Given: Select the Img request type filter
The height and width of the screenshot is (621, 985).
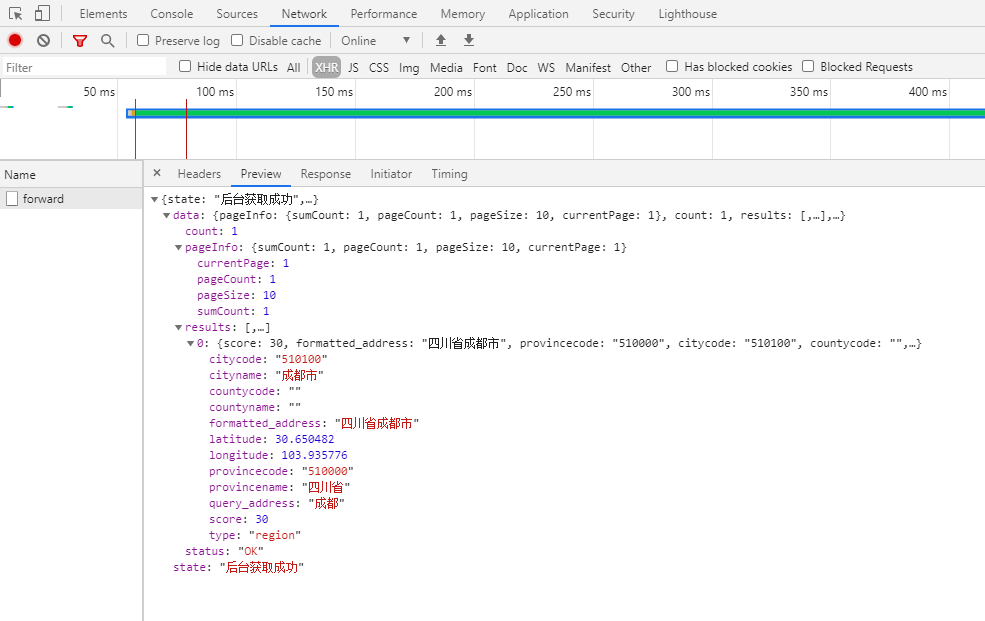Looking at the screenshot, I should (409, 67).
